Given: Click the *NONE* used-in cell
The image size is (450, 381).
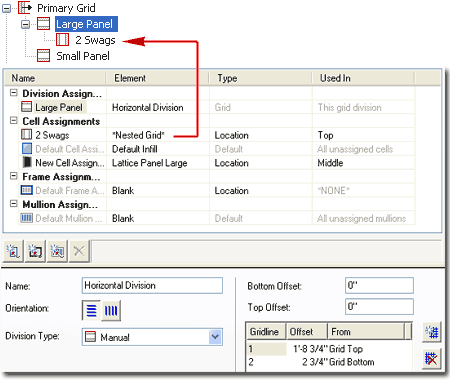Looking at the screenshot, I should coord(333,191).
